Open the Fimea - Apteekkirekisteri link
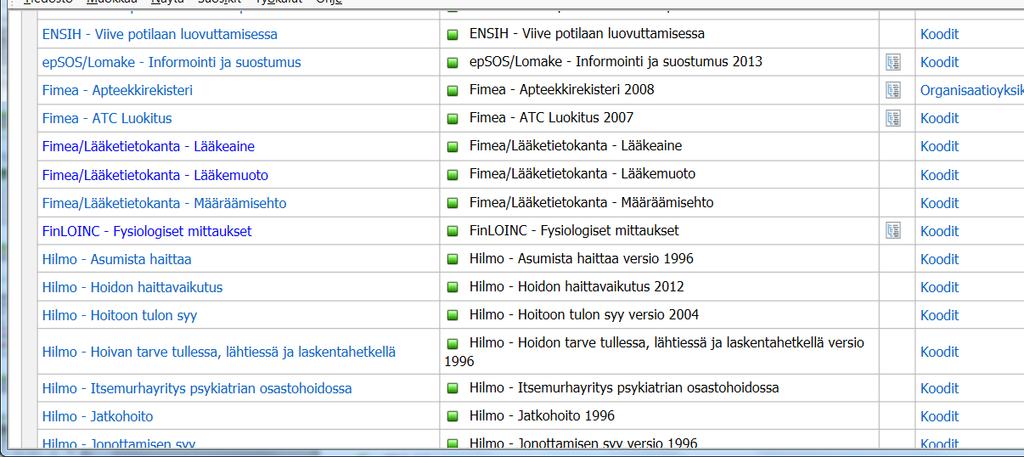This screenshot has height=457, width=1024. 117,90
